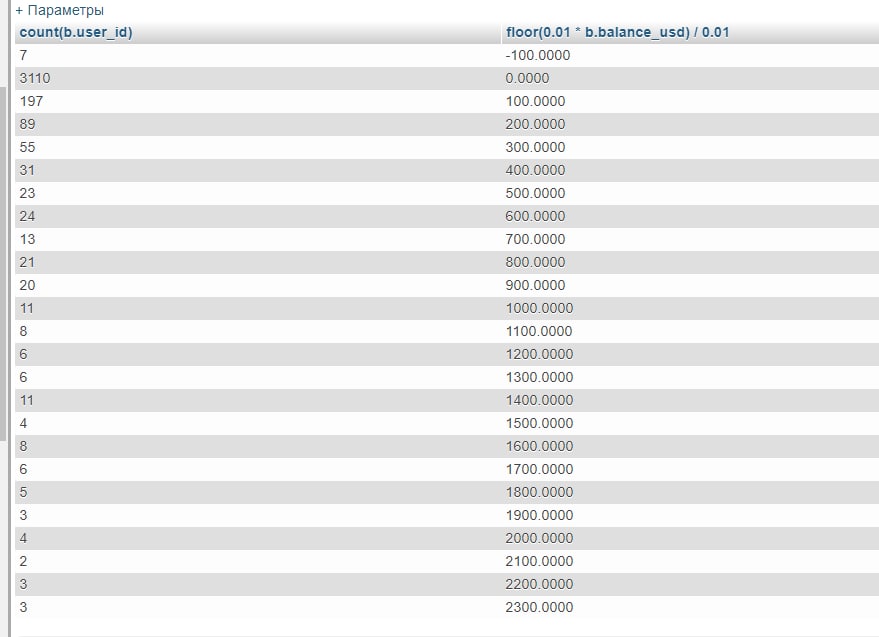The height and width of the screenshot is (637, 879).
Task: Select the balance cell 2200.0000
Action: (690, 584)
